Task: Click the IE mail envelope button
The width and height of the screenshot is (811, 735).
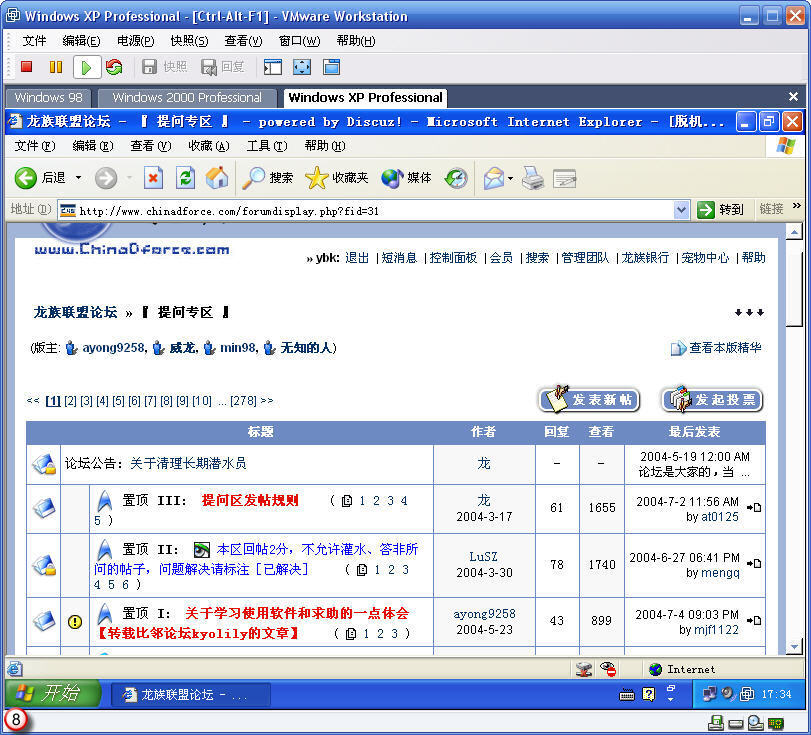Action: (494, 178)
